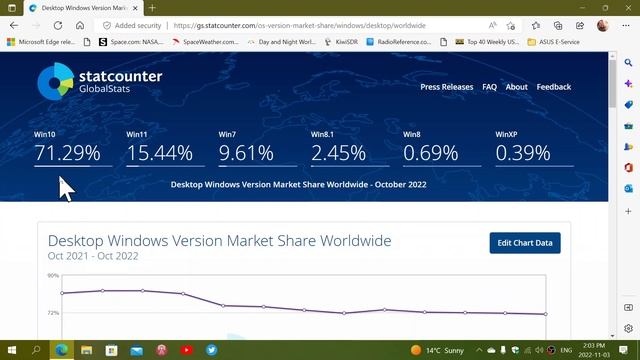This screenshot has height=360, width=640.
Task: Open the Collections icon in Edge toolbar
Action: pyautogui.click(x=558, y=26)
